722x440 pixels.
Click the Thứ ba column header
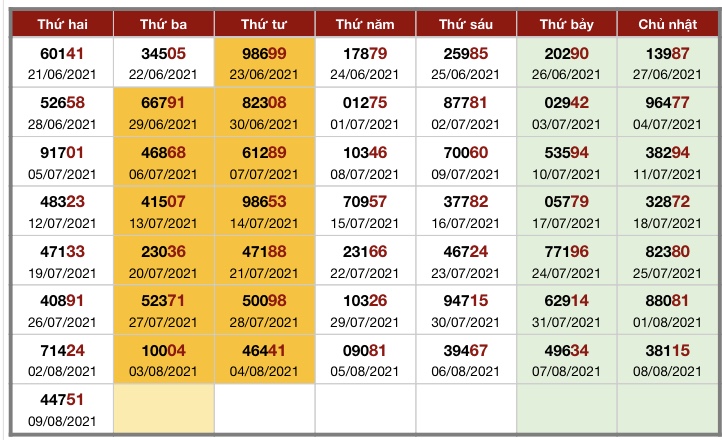click(x=163, y=24)
